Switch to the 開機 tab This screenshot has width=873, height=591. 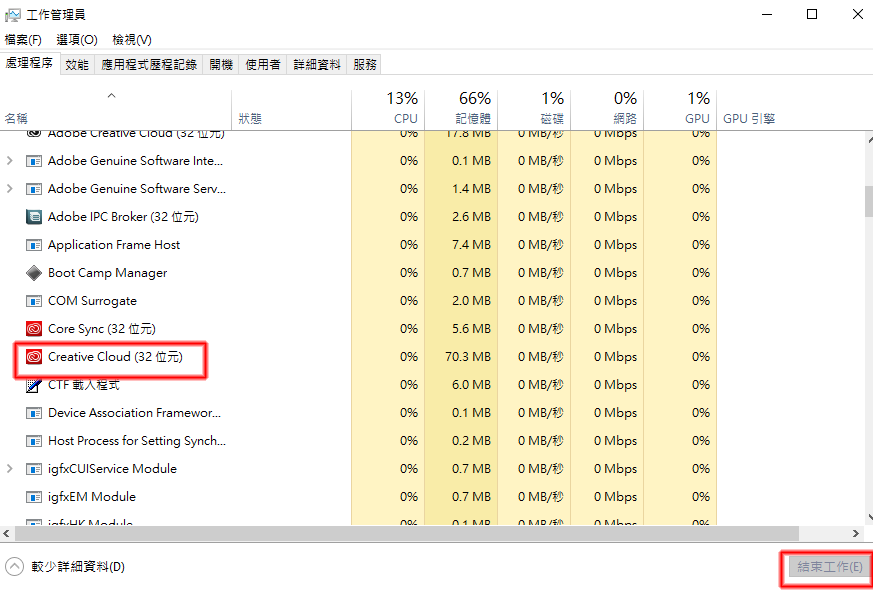pos(221,65)
